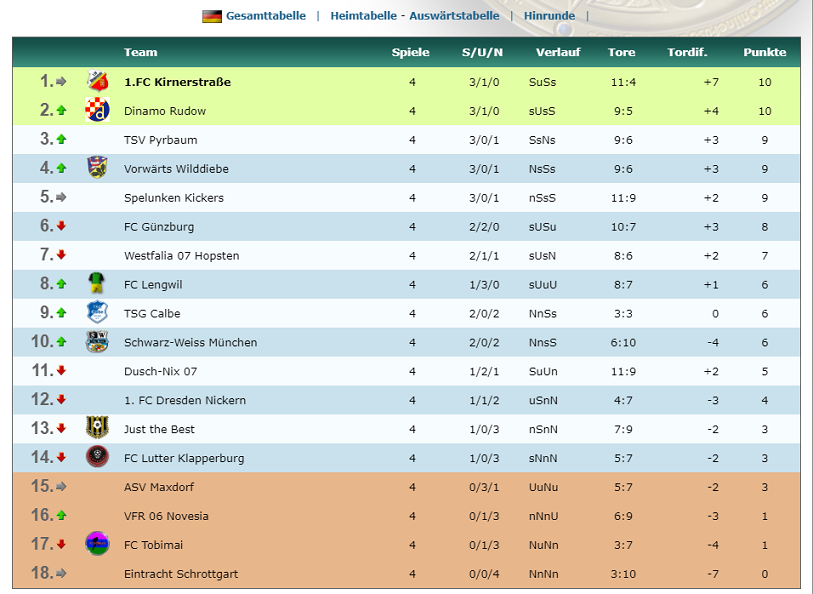Click the Punkte column header
Screen dimensions: 813x594
pos(765,52)
